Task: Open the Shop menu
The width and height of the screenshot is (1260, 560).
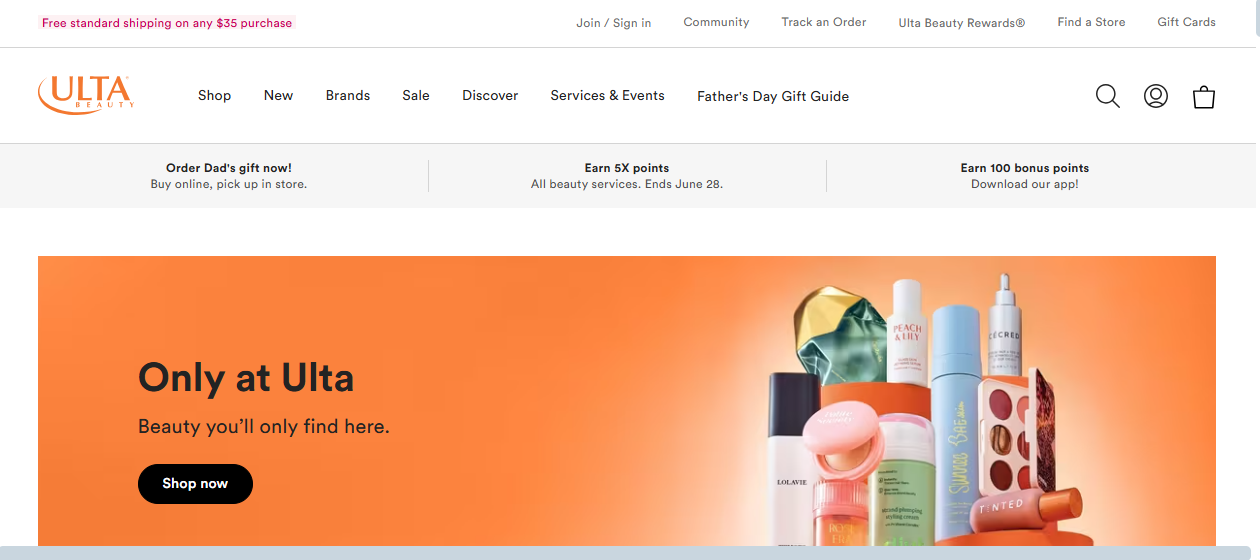Action: pyautogui.click(x=214, y=96)
